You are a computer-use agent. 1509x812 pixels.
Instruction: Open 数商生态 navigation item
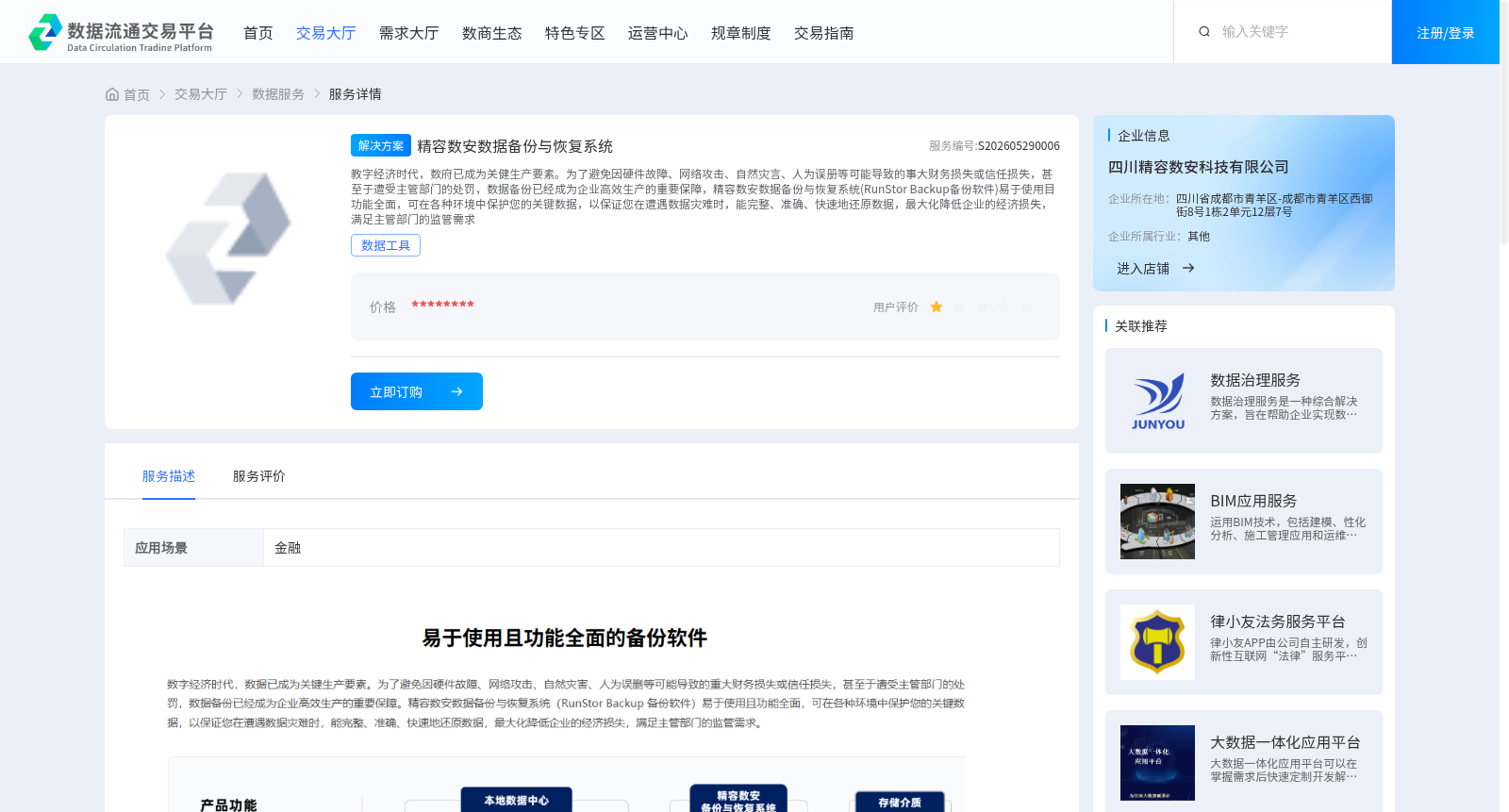click(x=491, y=33)
